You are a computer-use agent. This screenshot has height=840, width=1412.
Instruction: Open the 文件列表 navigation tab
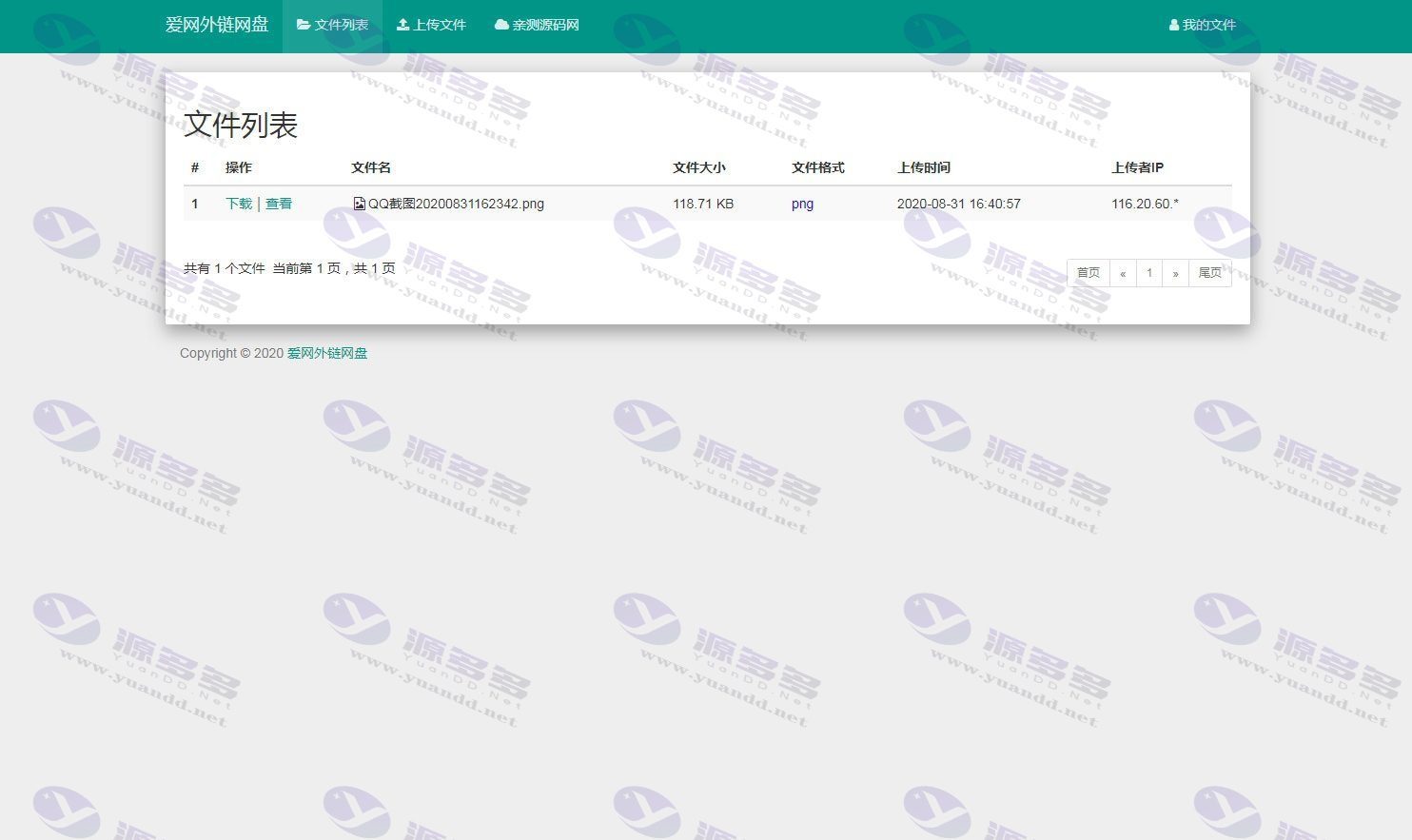(332, 26)
